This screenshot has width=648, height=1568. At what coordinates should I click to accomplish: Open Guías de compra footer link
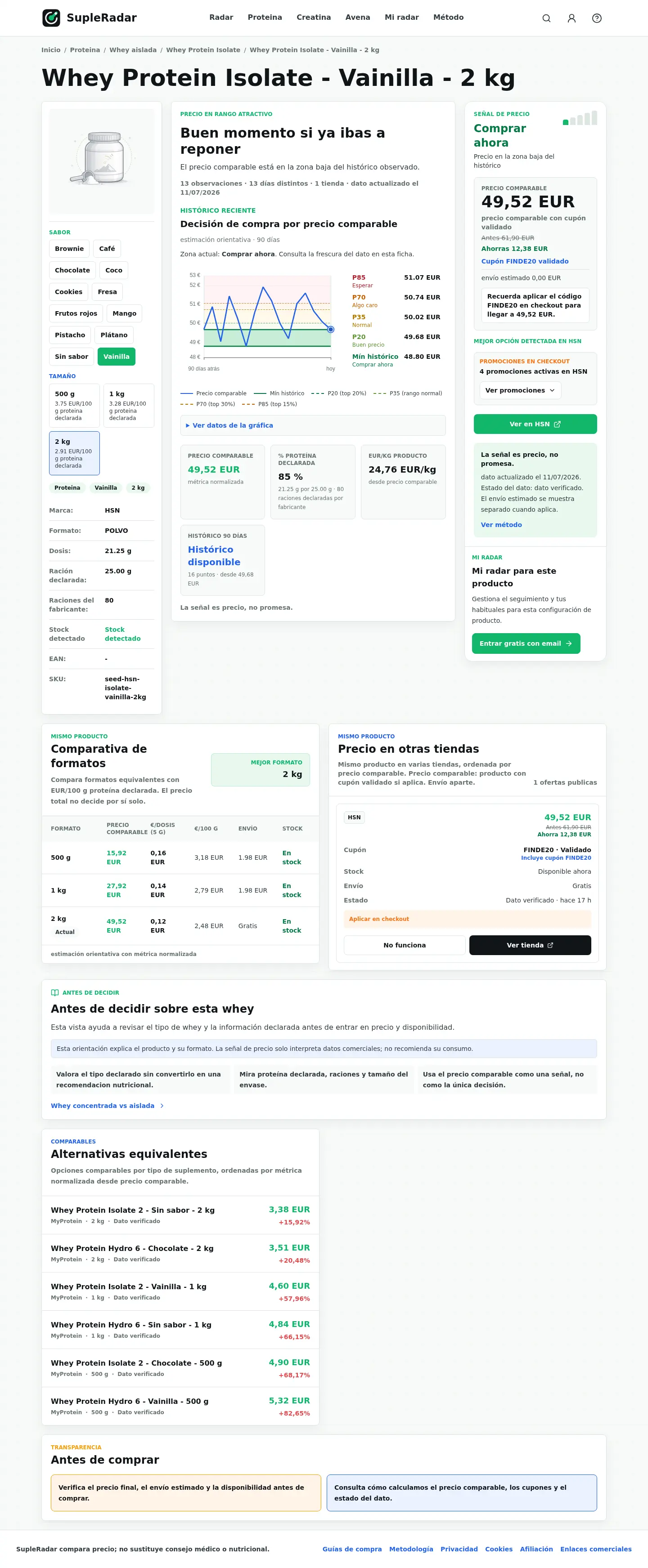tap(352, 1549)
